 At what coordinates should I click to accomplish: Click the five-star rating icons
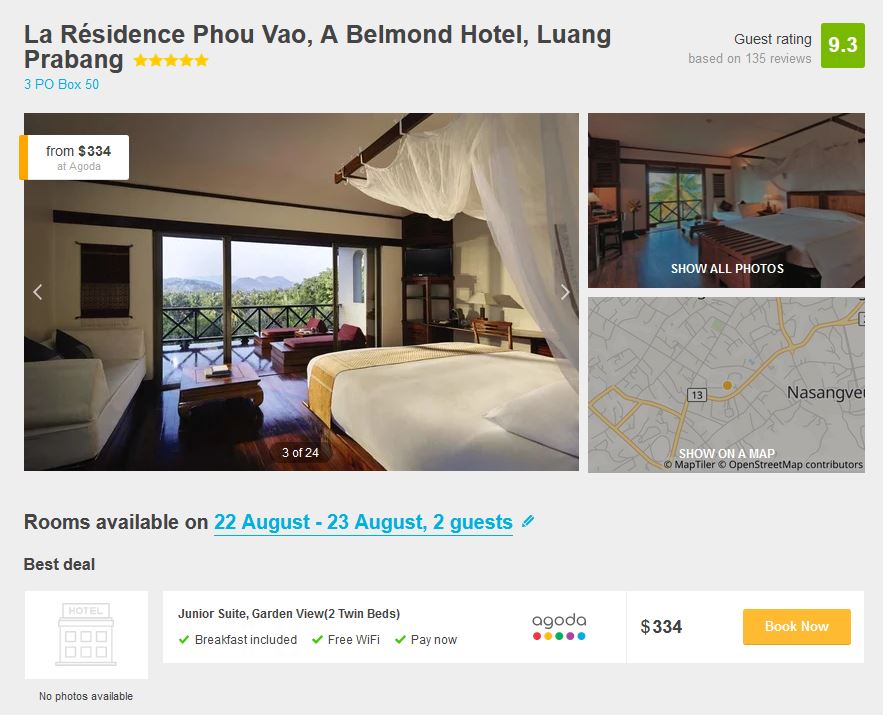click(171, 60)
